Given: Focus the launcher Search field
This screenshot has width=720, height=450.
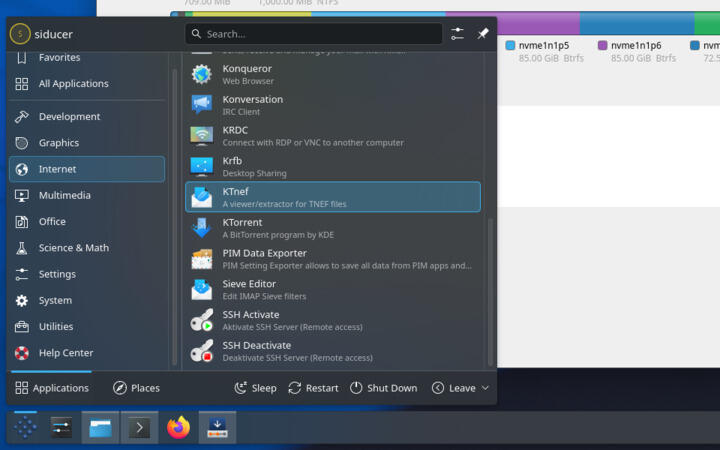Looking at the screenshot, I should pyautogui.click(x=314, y=34).
